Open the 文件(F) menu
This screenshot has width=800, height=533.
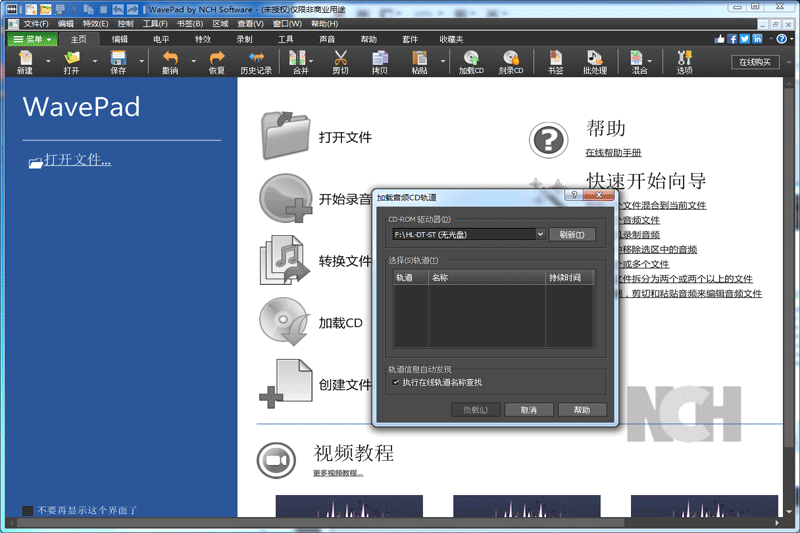point(36,23)
